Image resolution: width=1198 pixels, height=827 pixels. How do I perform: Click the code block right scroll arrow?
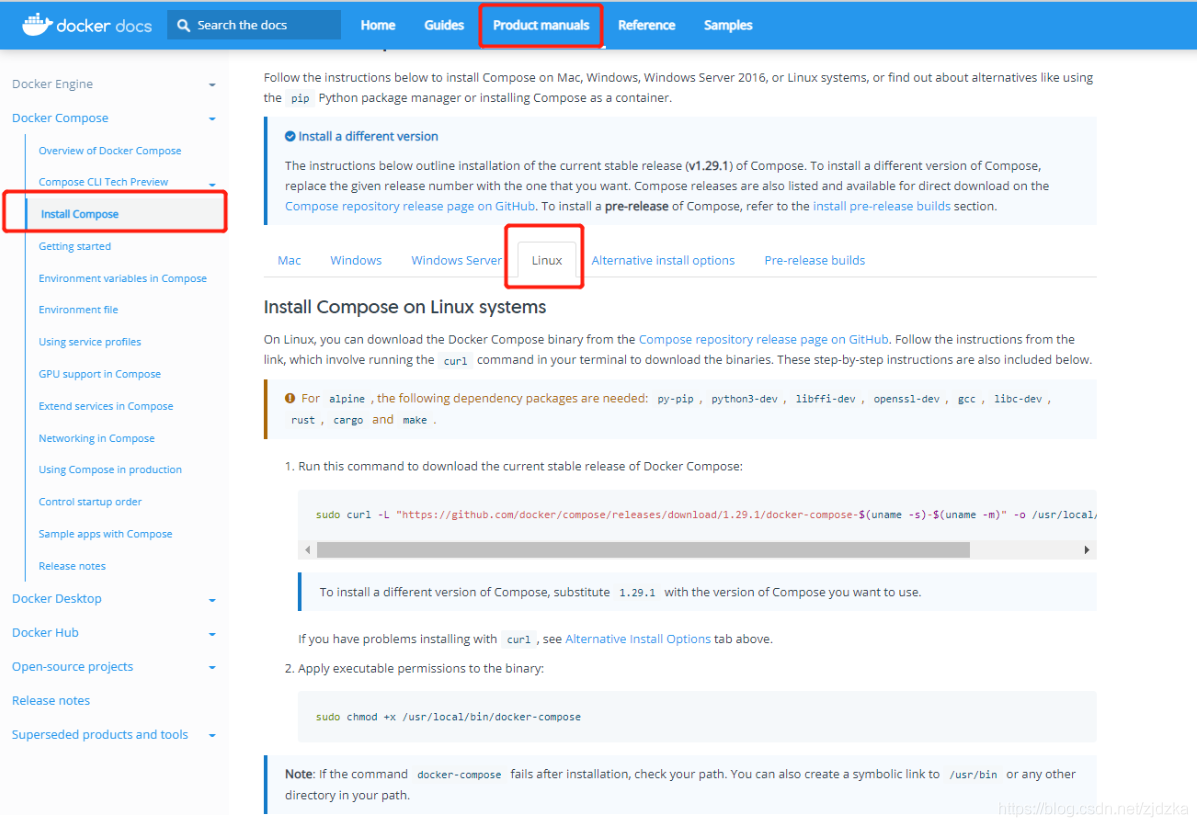(1086, 550)
